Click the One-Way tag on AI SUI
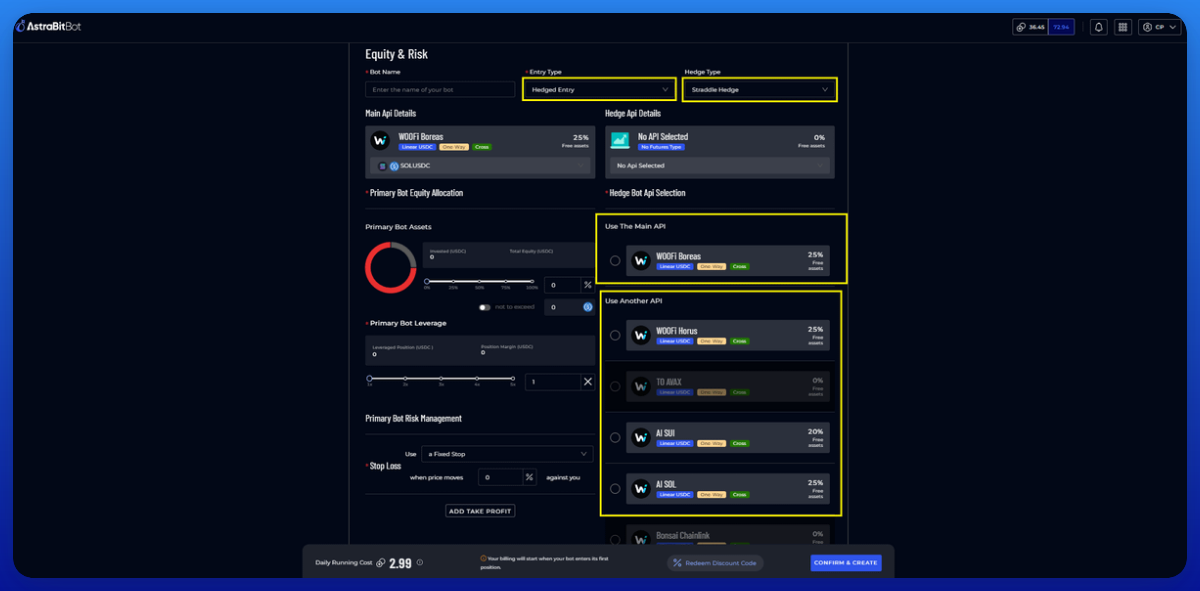Viewport: 1200px width, 591px height. 711,444
